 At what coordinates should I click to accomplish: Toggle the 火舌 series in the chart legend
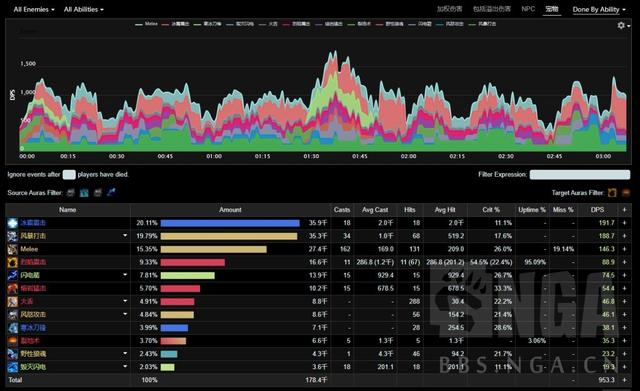(269, 24)
